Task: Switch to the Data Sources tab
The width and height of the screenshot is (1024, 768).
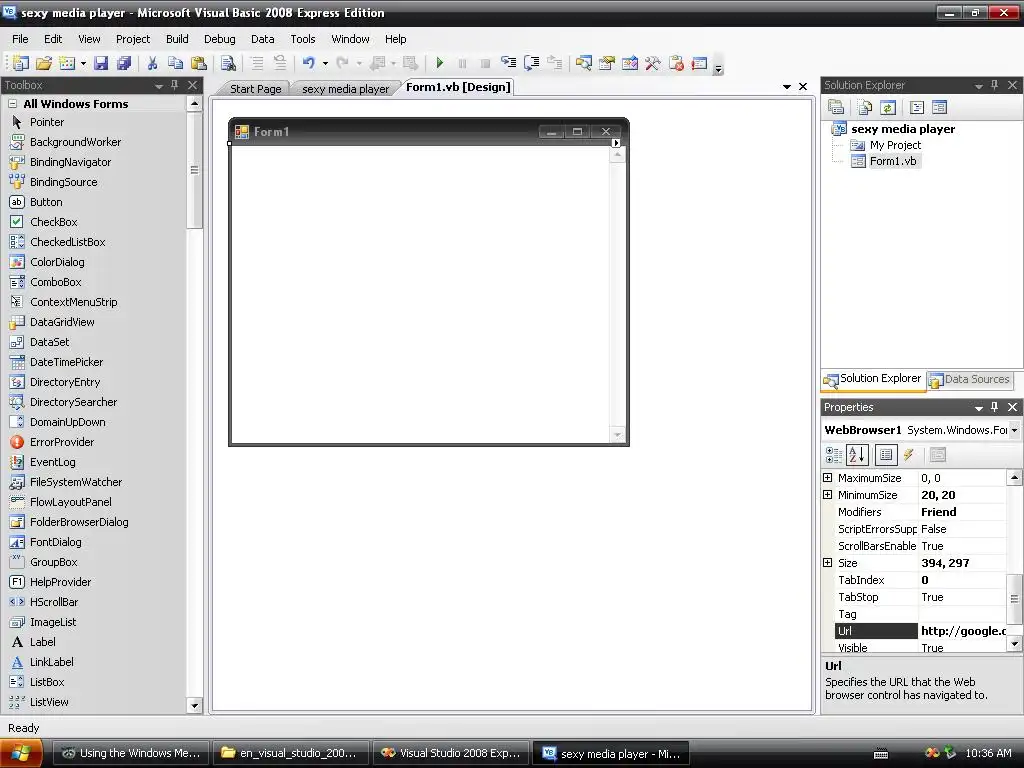Action: 970,379
